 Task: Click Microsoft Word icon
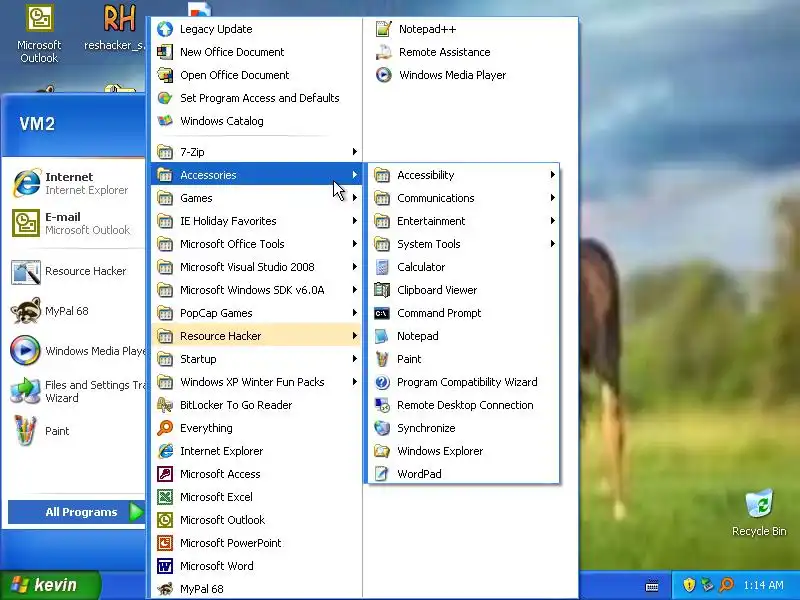tap(164, 565)
